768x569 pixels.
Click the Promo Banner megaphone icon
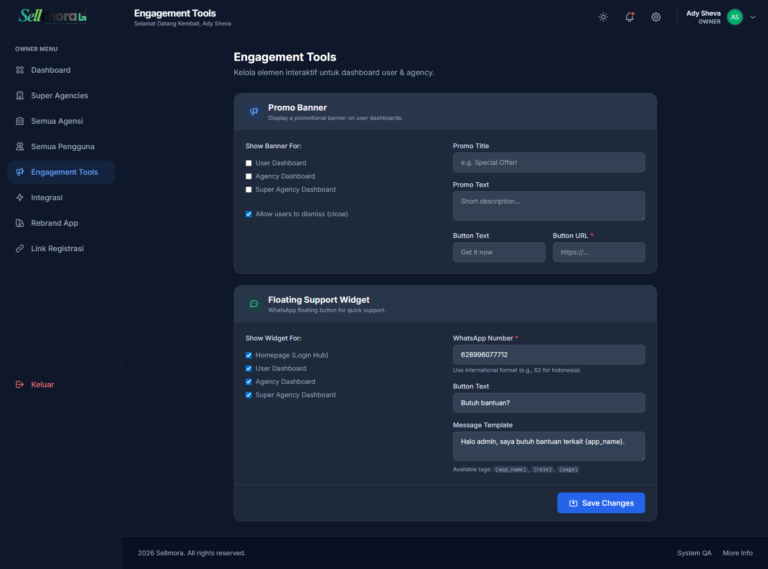coord(254,111)
